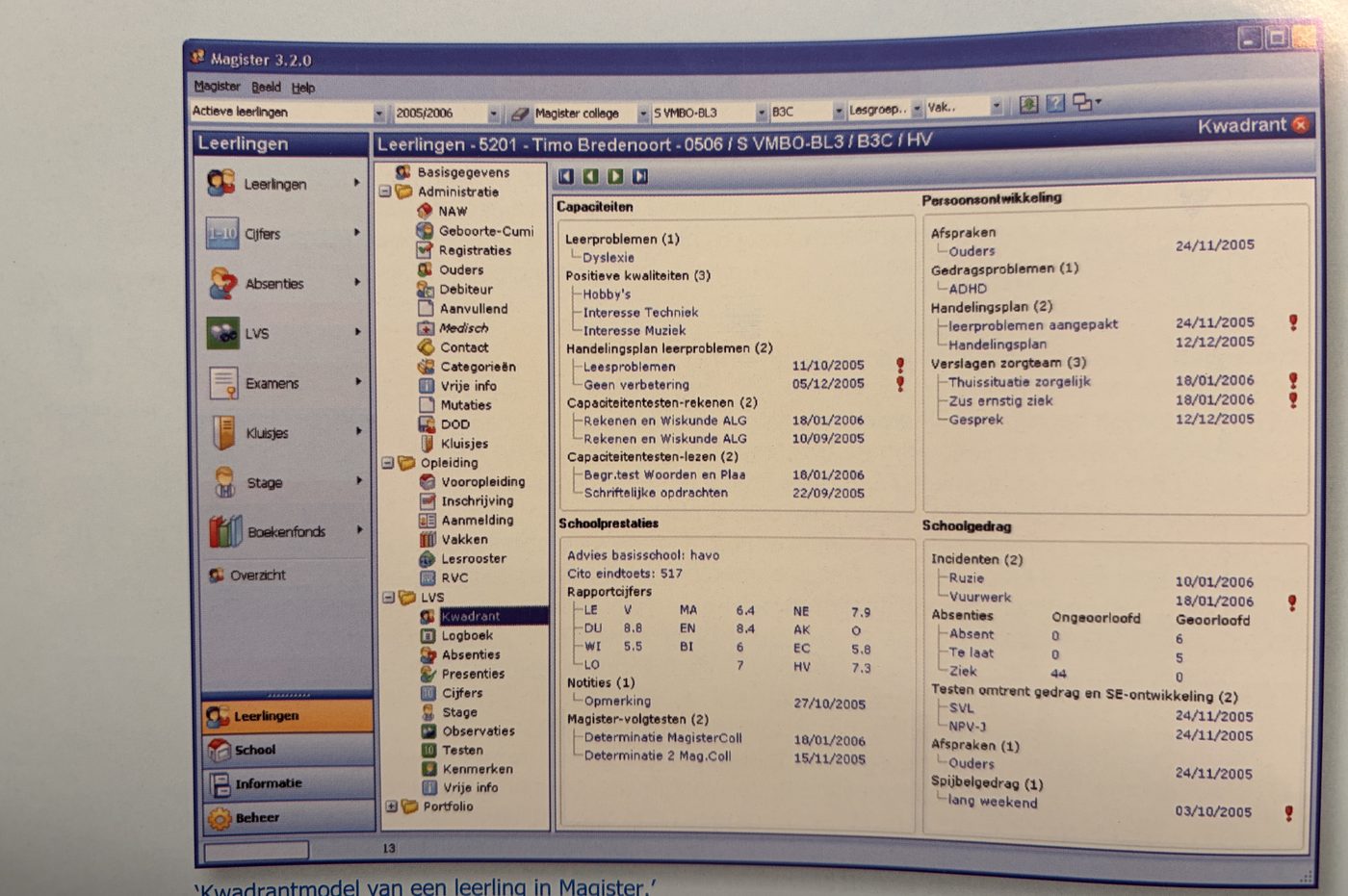Go to the first student record

coord(566,176)
